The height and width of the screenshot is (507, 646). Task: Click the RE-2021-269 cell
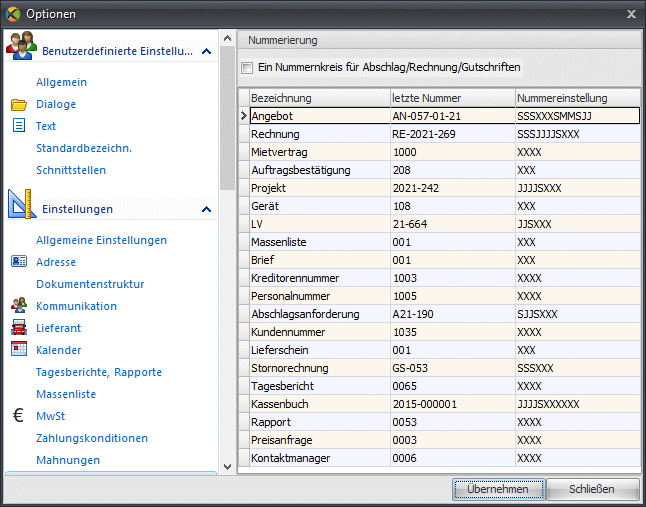pos(453,134)
